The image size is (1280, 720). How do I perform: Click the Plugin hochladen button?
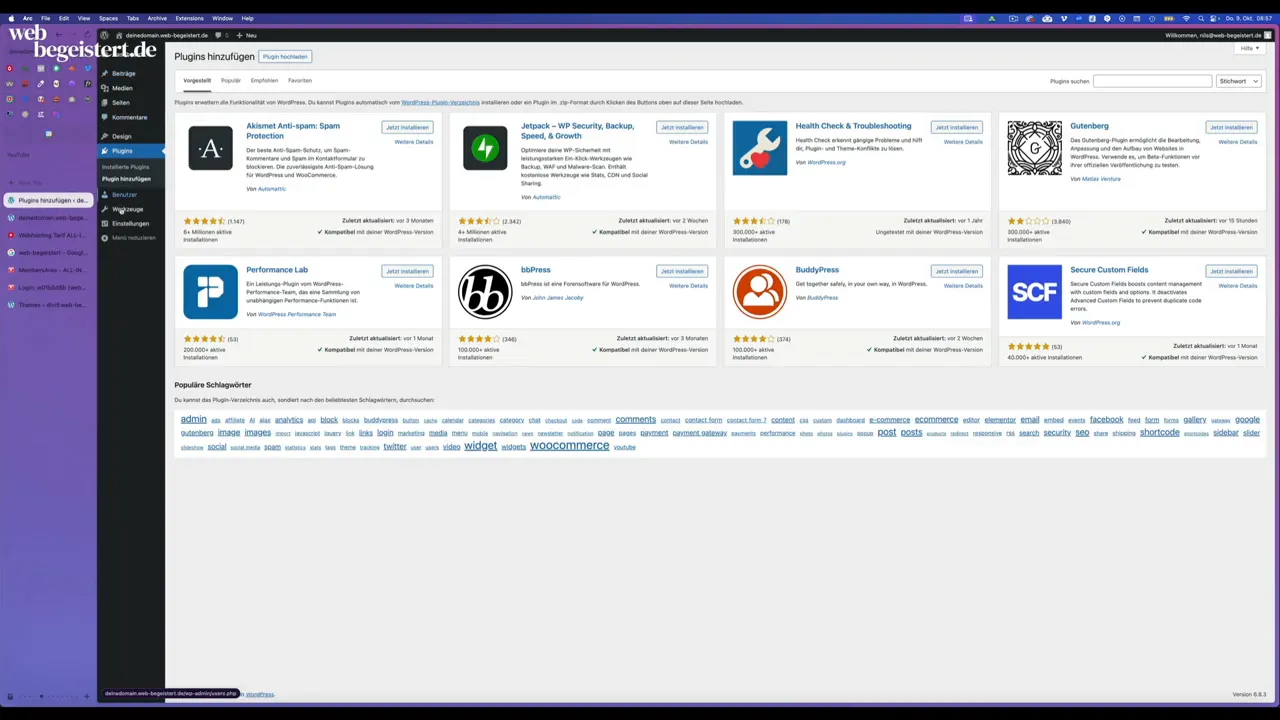pos(285,57)
